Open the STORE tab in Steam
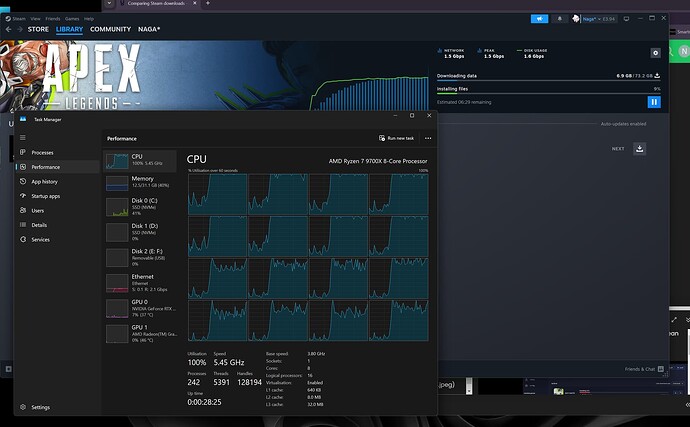Screen dimensions: 690x427 tap(38, 29)
